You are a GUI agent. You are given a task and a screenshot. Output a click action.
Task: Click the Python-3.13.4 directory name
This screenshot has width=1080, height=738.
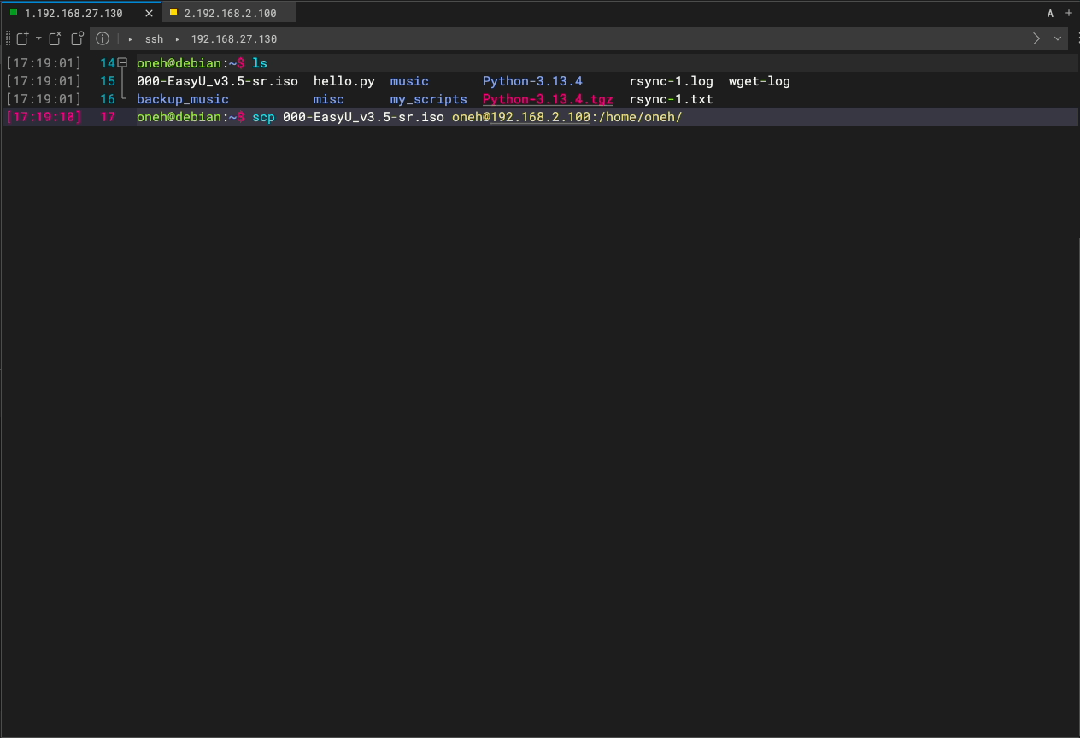click(532, 81)
